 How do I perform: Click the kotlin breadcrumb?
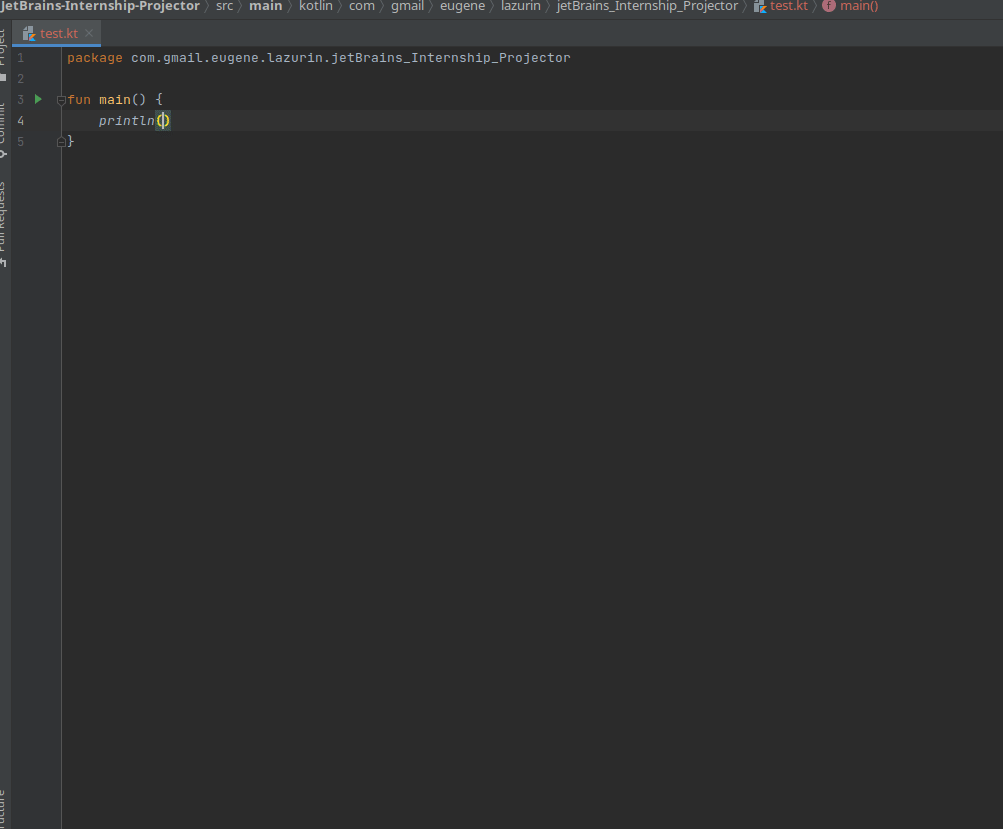tap(316, 6)
